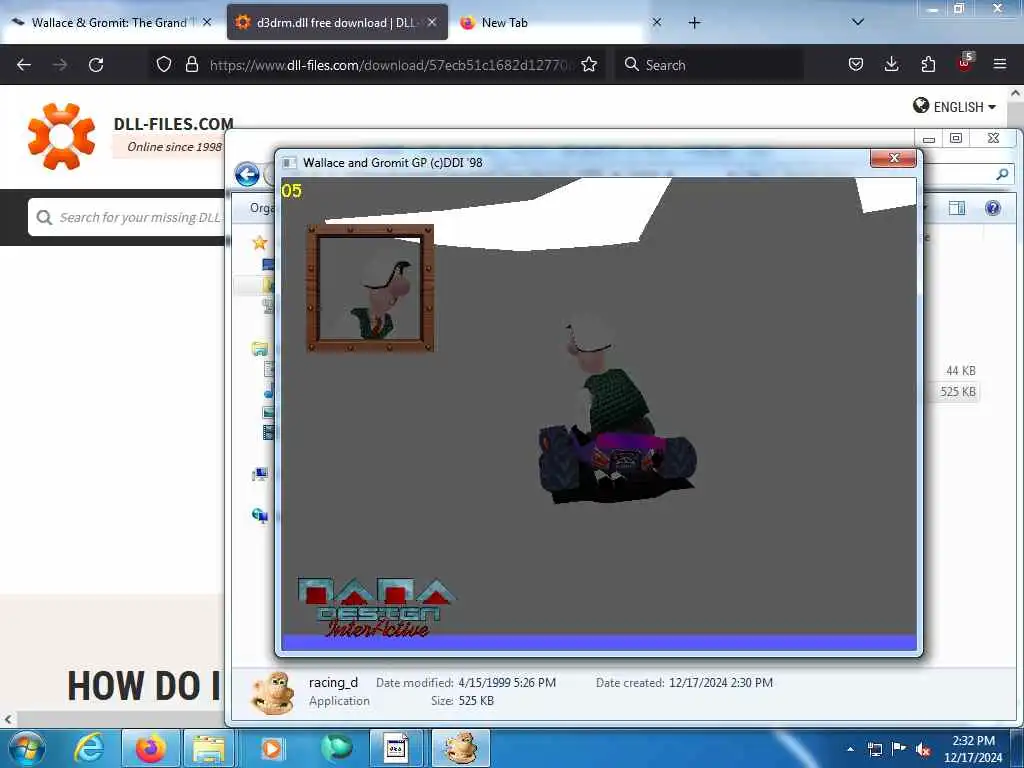Save page to Pocket
Viewport: 1024px width, 768px height.
tap(856, 64)
